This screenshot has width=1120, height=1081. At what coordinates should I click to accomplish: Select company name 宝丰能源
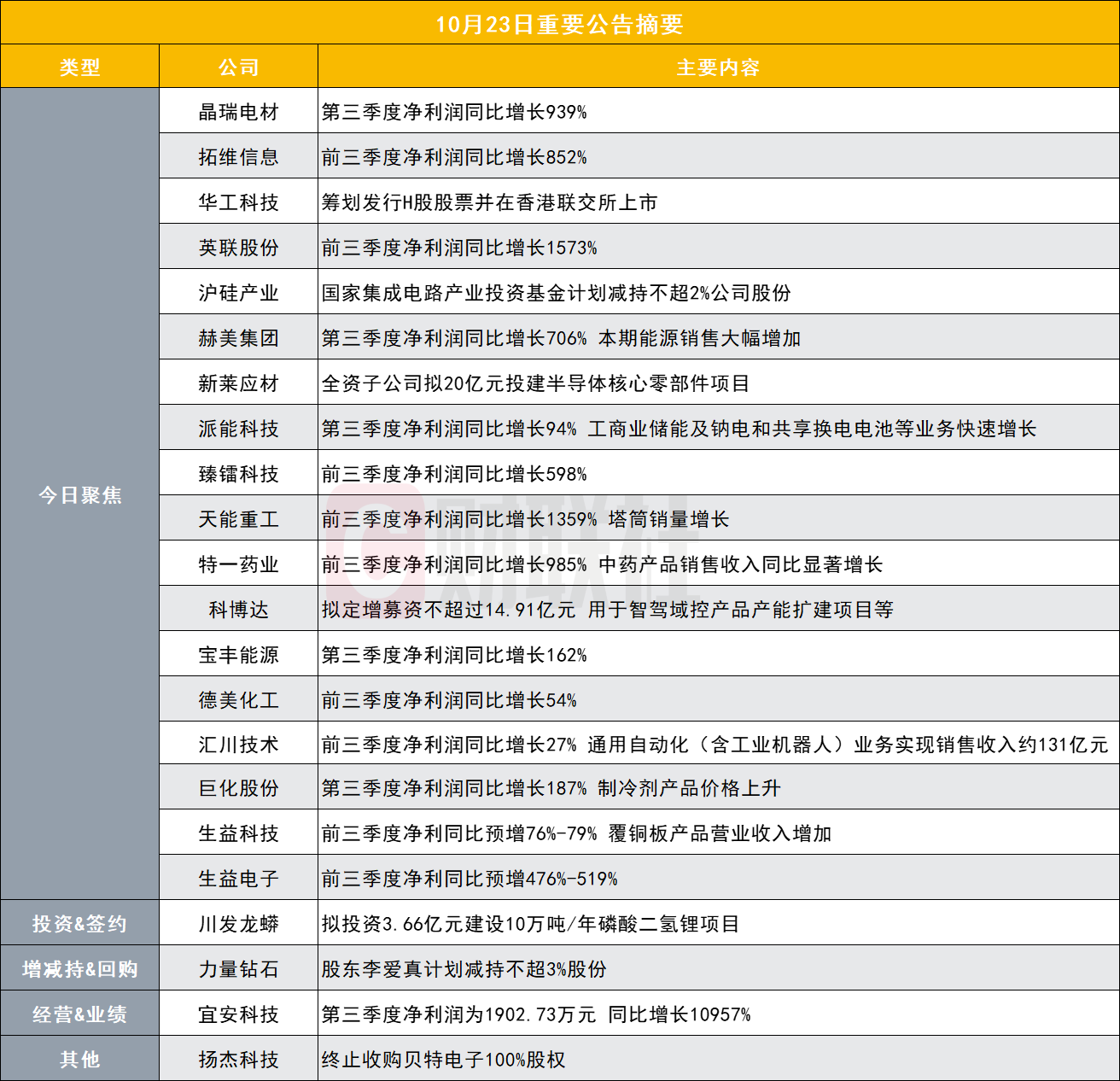pyautogui.click(x=239, y=655)
